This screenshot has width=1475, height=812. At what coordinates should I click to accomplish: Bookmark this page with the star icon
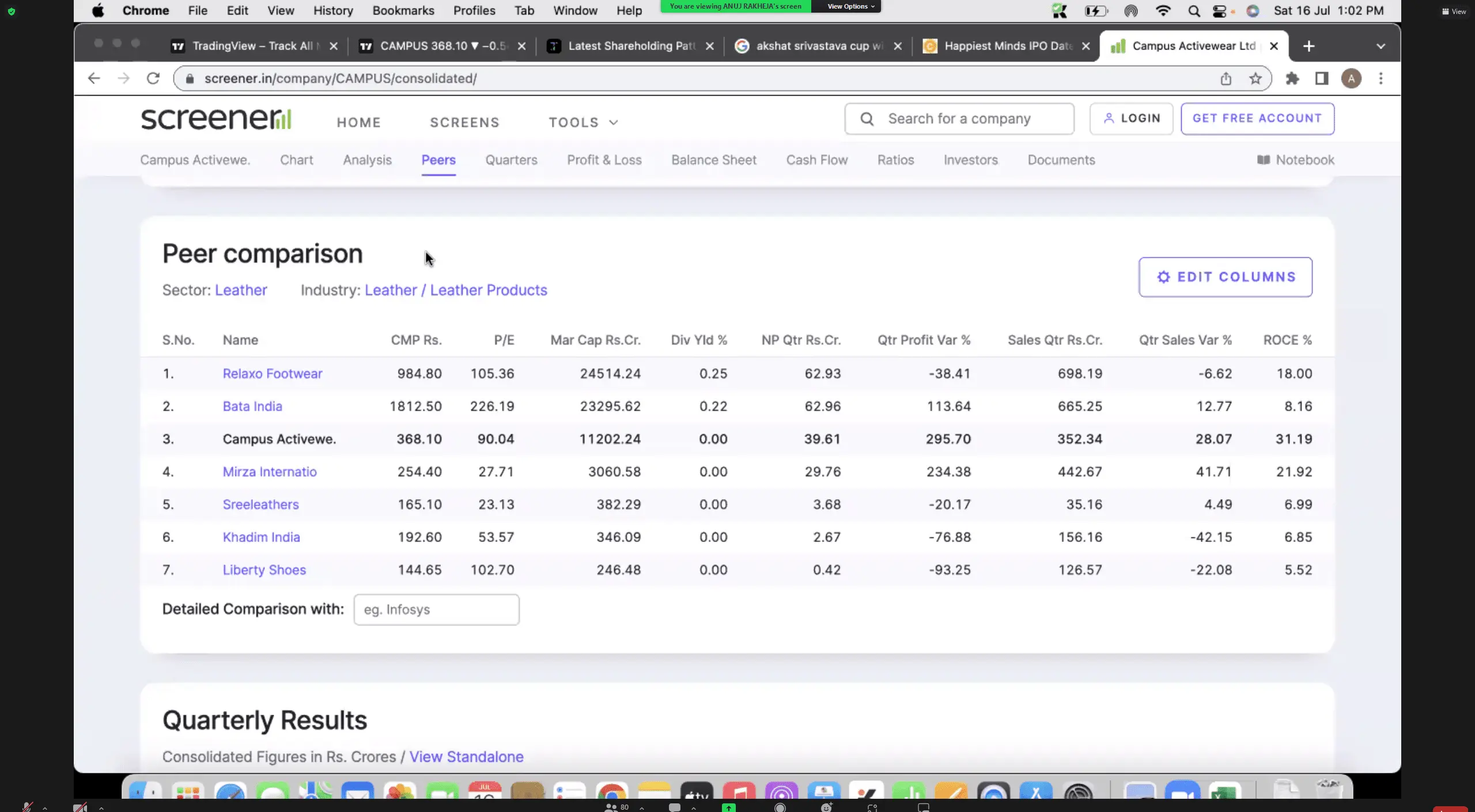coord(1255,78)
